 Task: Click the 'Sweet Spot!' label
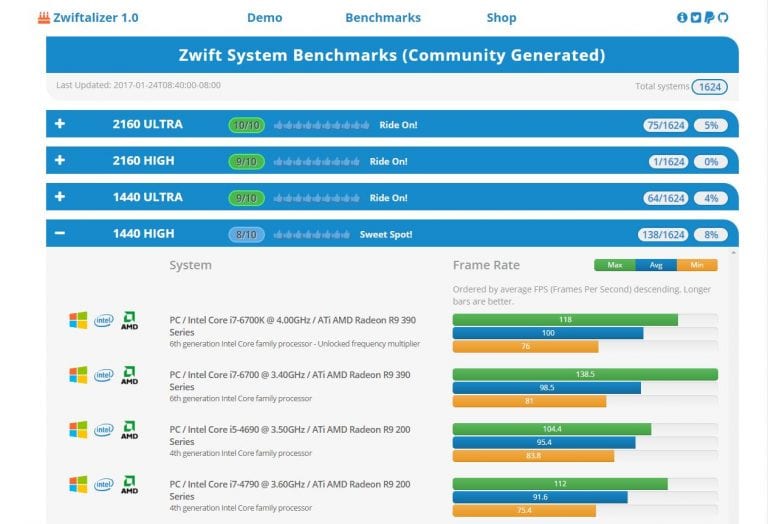tap(386, 235)
